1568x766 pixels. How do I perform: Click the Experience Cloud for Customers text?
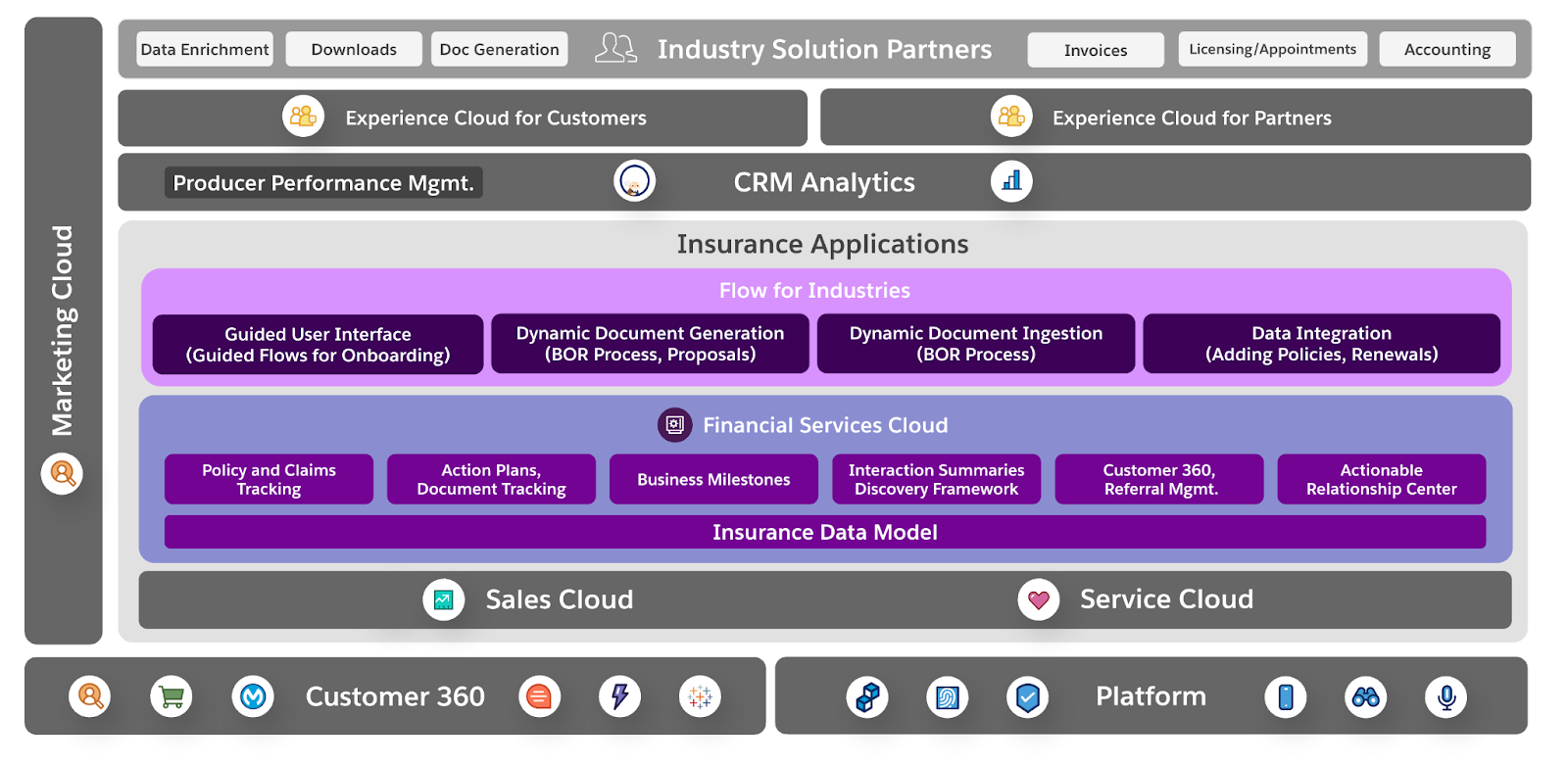496,118
